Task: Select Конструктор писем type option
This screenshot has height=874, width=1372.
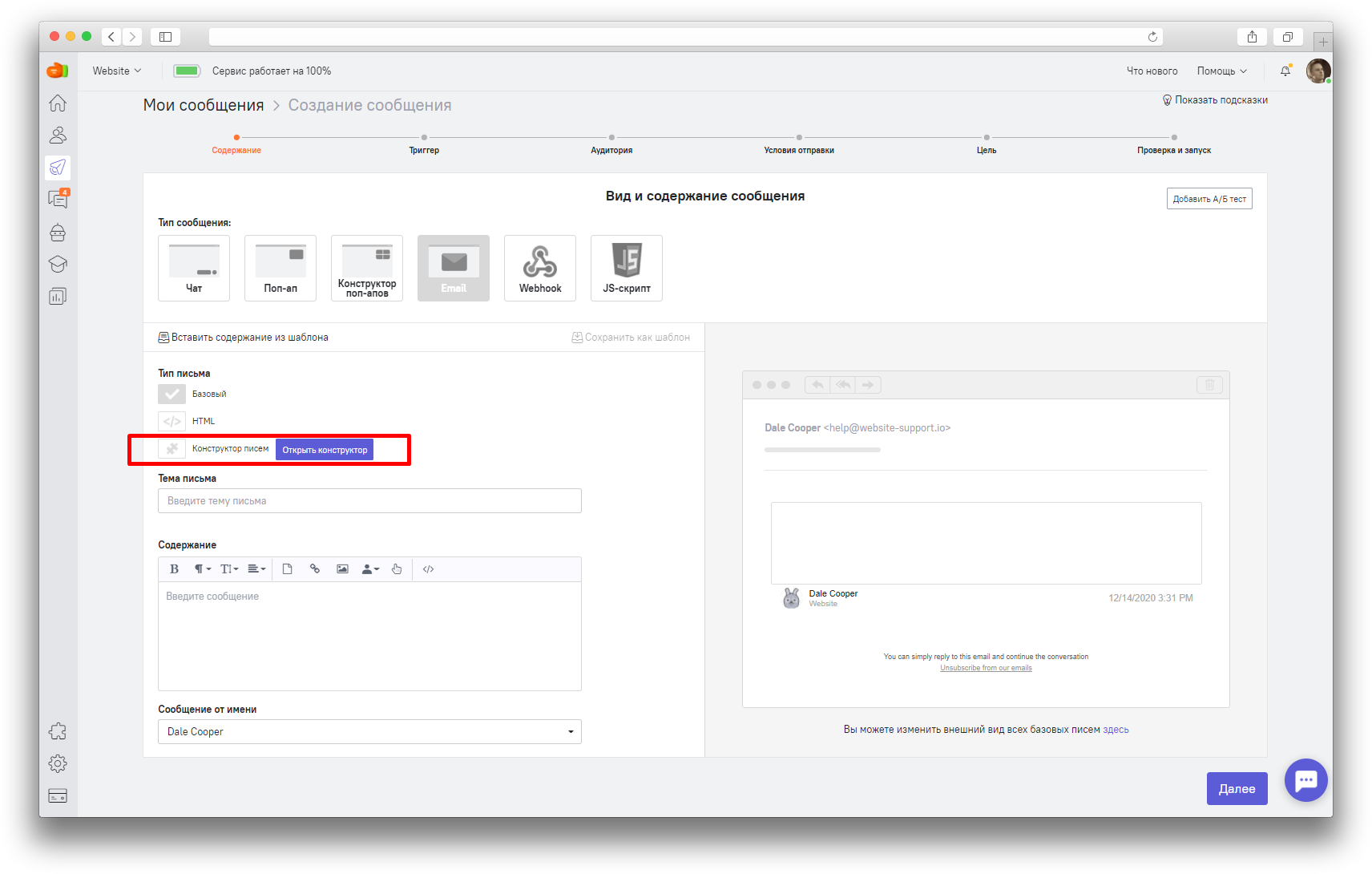Action: 171,449
